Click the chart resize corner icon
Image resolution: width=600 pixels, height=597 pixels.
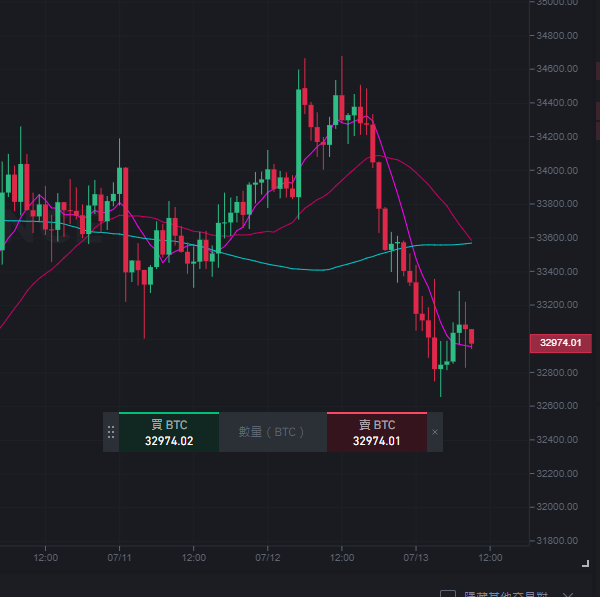click(585, 563)
